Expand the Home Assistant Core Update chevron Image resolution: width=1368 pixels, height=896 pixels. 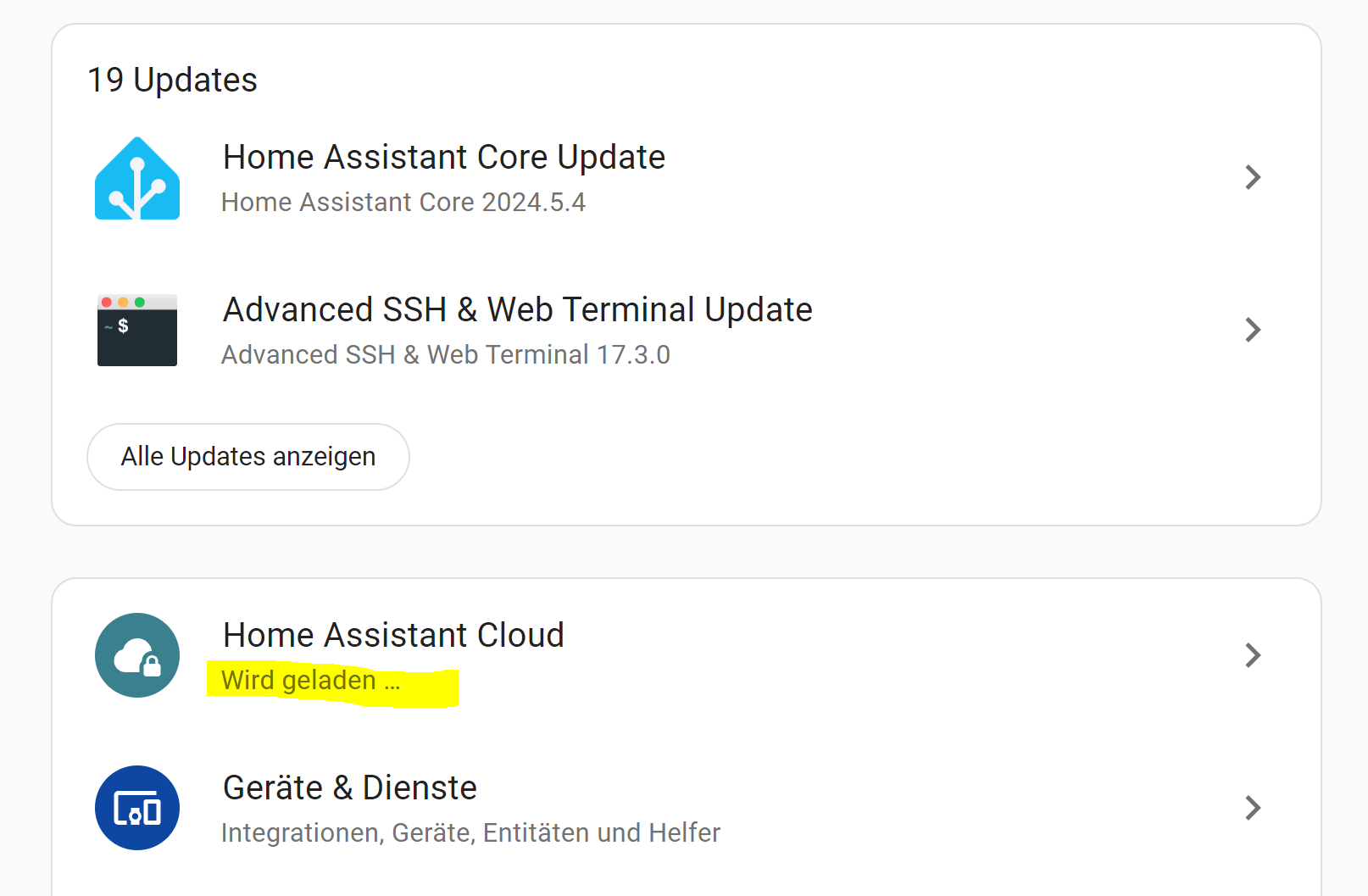[x=1253, y=177]
